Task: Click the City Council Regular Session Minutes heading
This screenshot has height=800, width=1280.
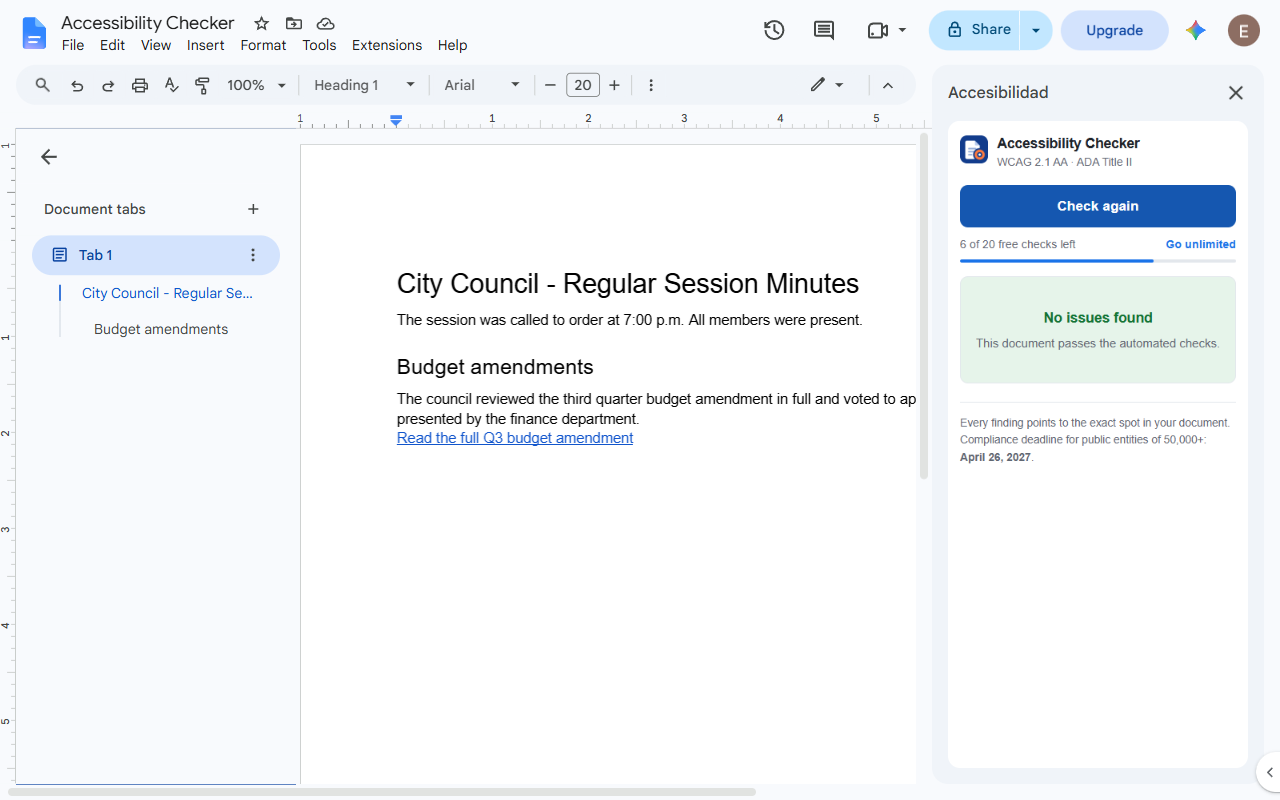Action: point(628,284)
